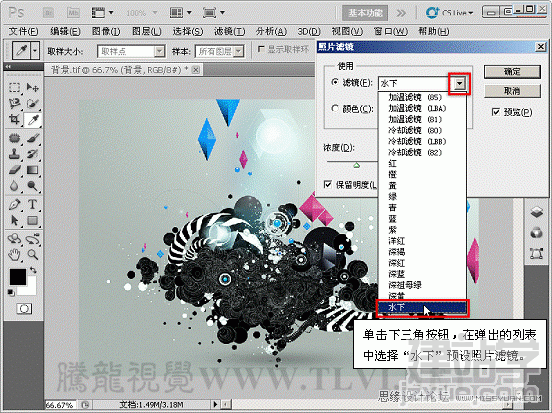The width and height of the screenshot is (552, 413).
Task: Toggle the 显示取样环 checkbox
Action: click(x=261, y=49)
